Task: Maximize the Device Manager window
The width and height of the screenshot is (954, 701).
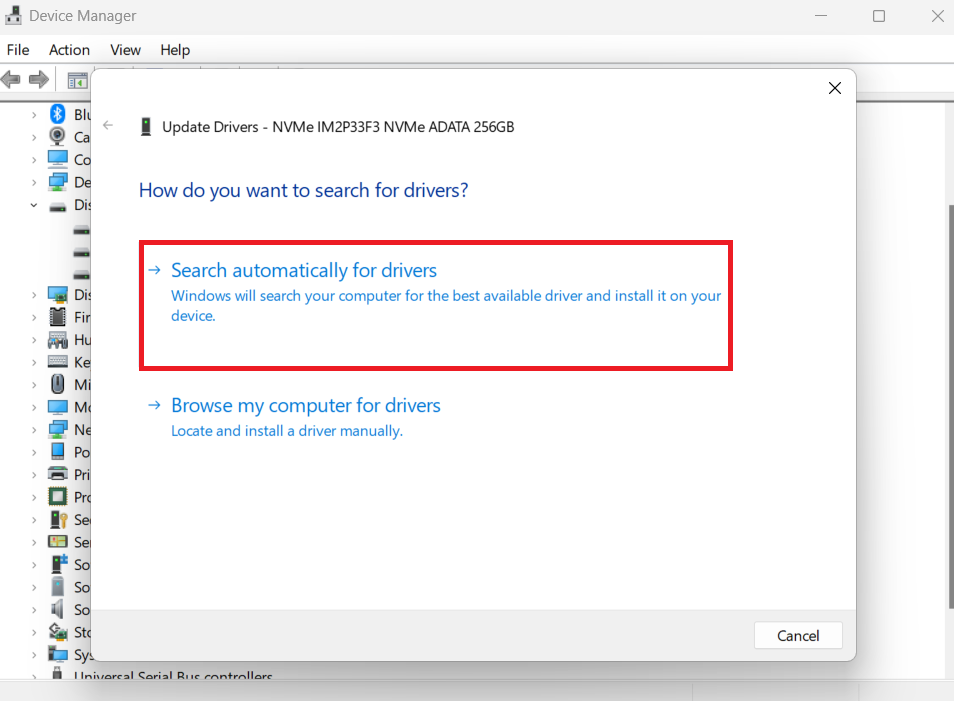Action: (879, 16)
